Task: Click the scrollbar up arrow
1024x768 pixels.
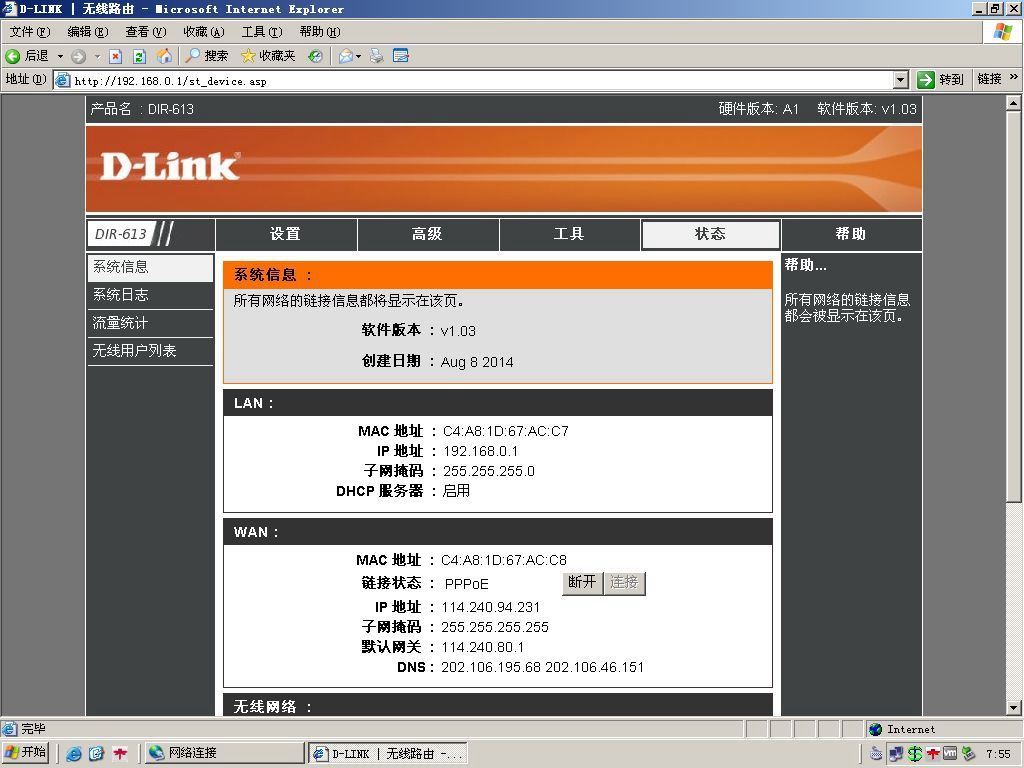Action: tap(1013, 103)
